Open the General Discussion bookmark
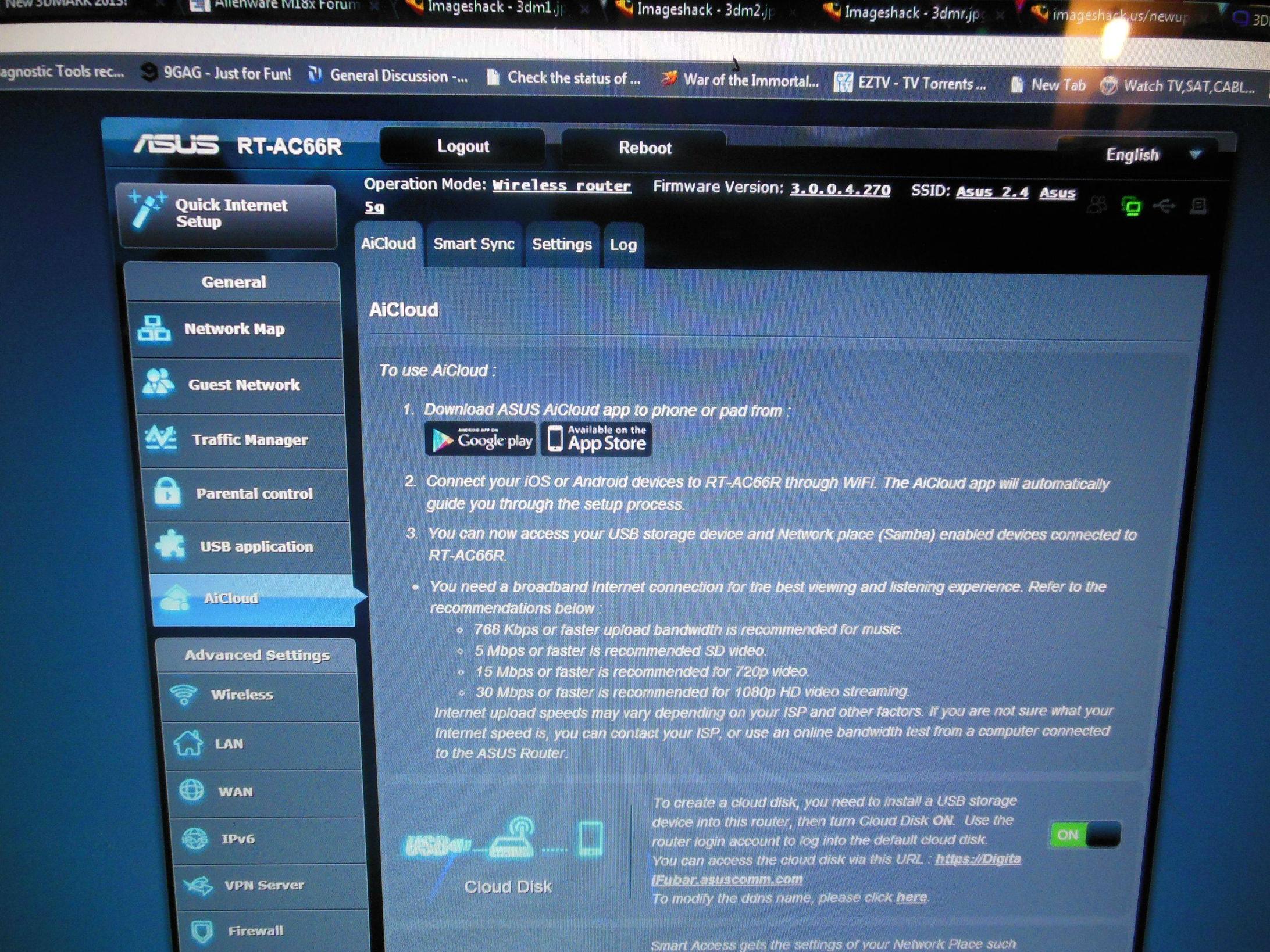This screenshot has width=1270, height=952. 388,76
